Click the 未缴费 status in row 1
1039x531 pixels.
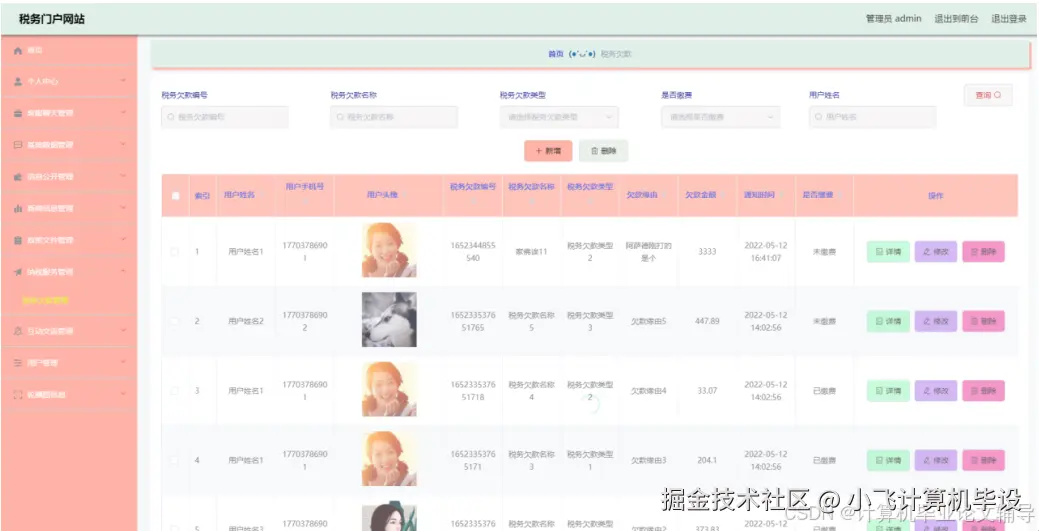coord(824,252)
